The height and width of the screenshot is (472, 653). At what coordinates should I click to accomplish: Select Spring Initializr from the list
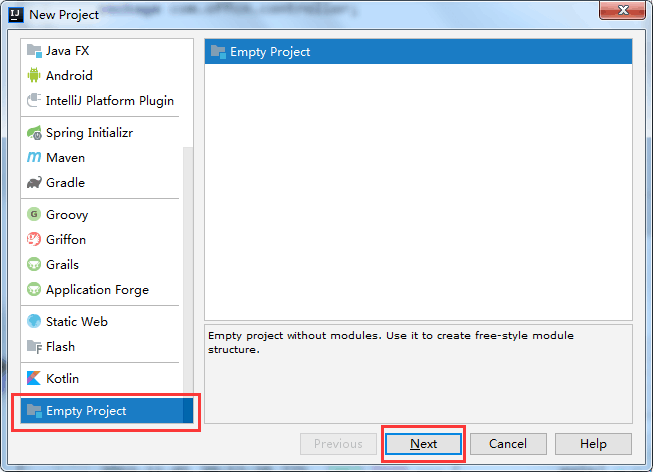click(x=102, y=132)
